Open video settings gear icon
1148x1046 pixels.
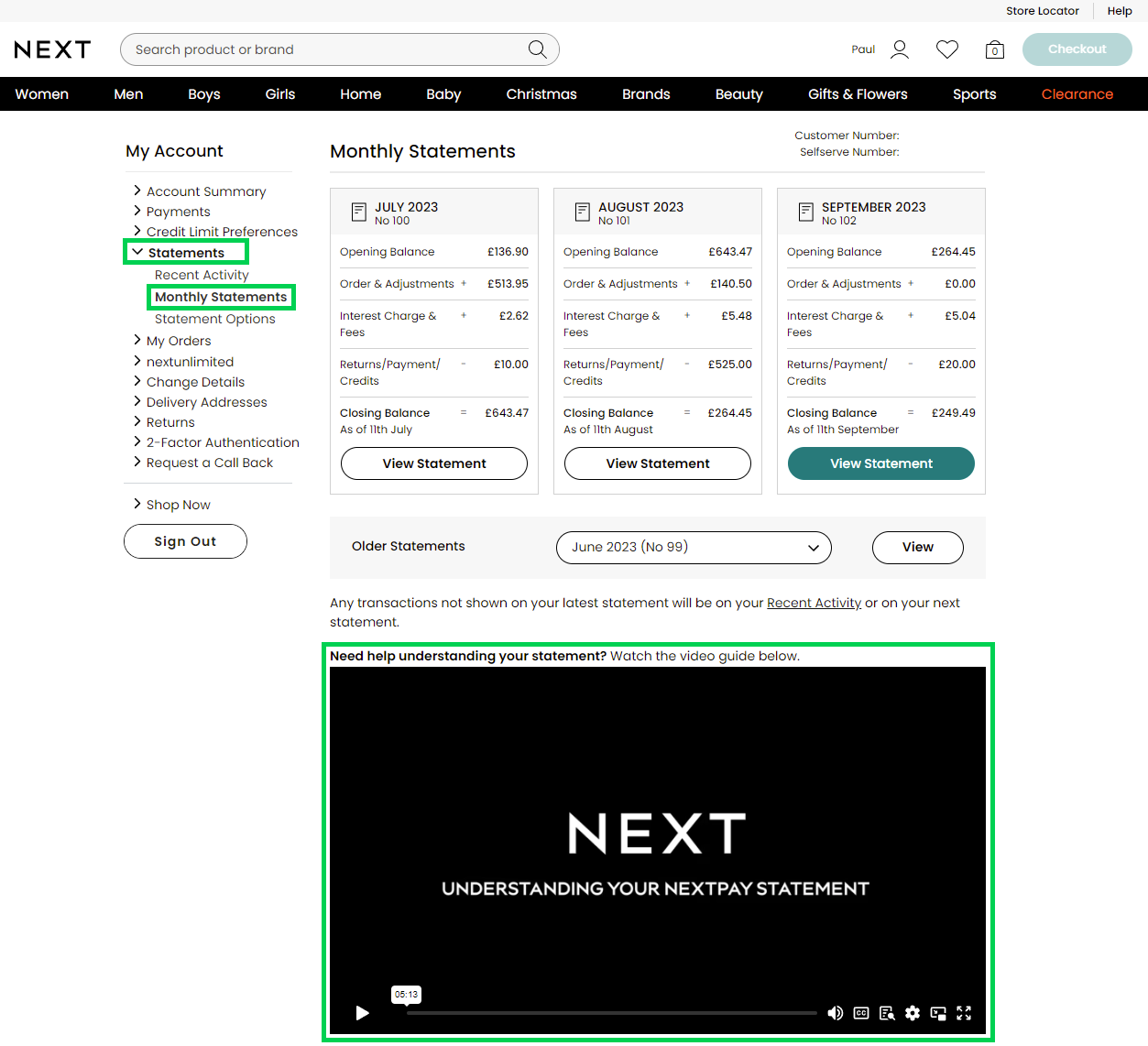point(913,1013)
